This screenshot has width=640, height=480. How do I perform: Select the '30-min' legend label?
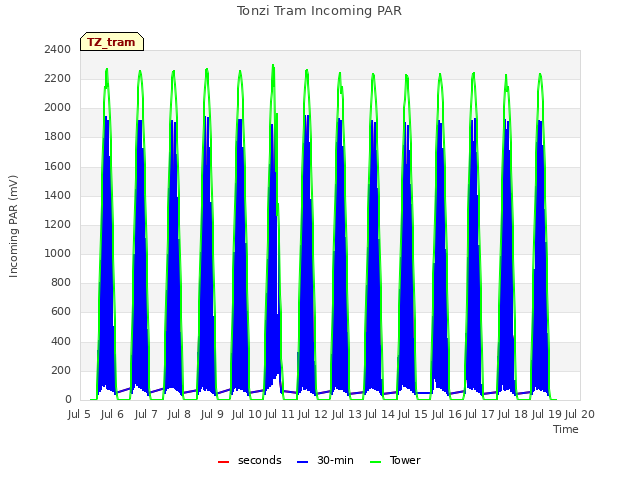click(x=335, y=460)
